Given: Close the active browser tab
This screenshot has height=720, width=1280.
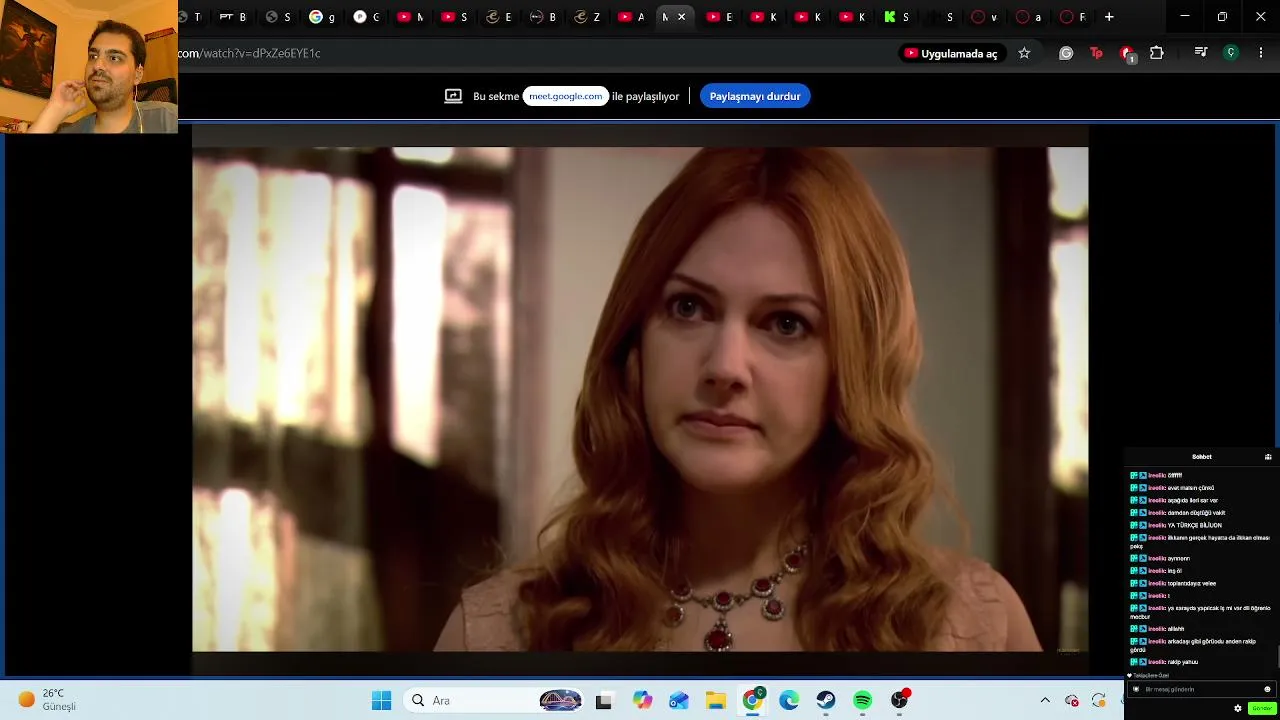Looking at the screenshot, I should [682, 17].
